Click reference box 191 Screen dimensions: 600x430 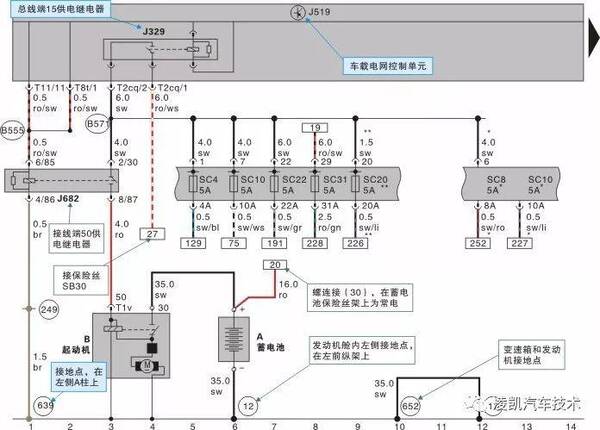[x=274, y=243]
